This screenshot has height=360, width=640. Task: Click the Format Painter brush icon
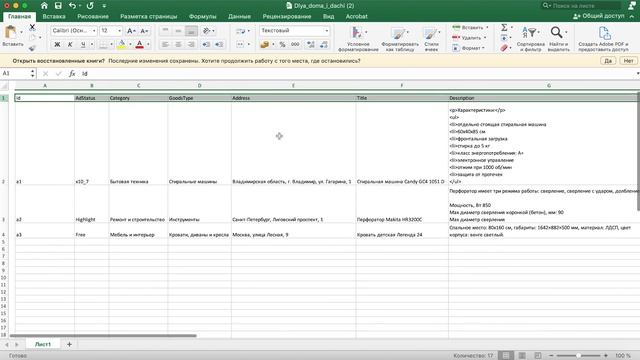32,48
